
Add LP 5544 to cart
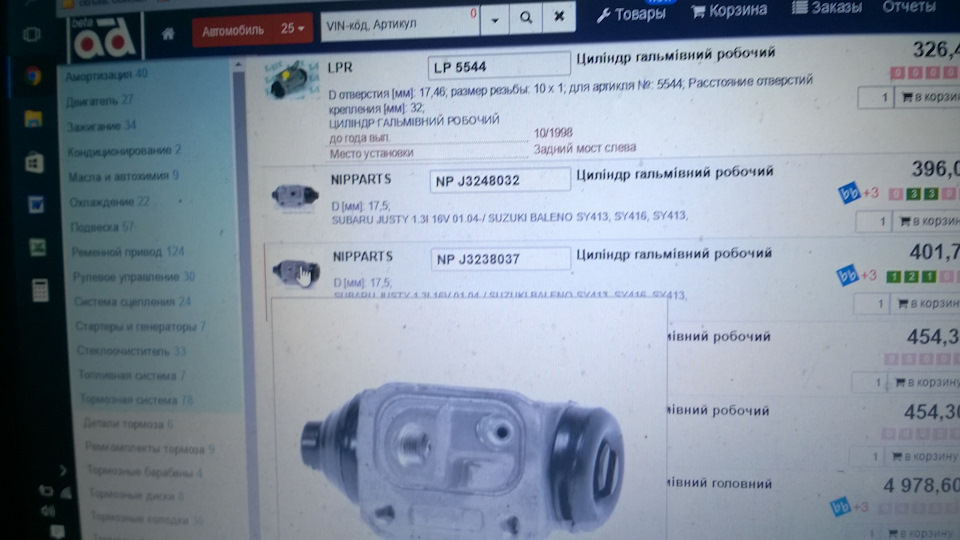[x=928, y=97]
